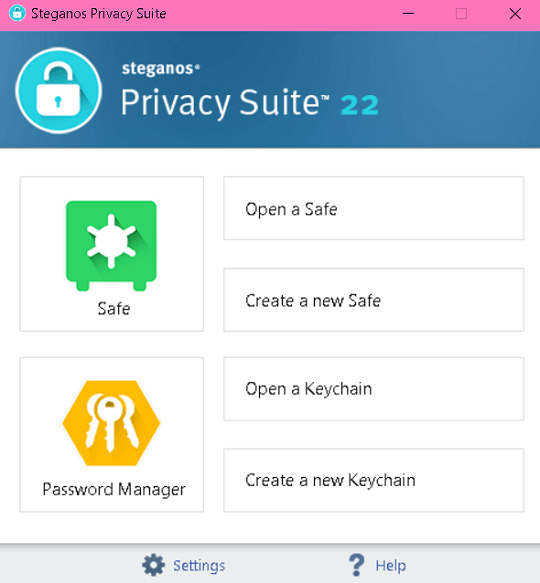Click the yellow keys Password Manager icon

coord(111,423)
